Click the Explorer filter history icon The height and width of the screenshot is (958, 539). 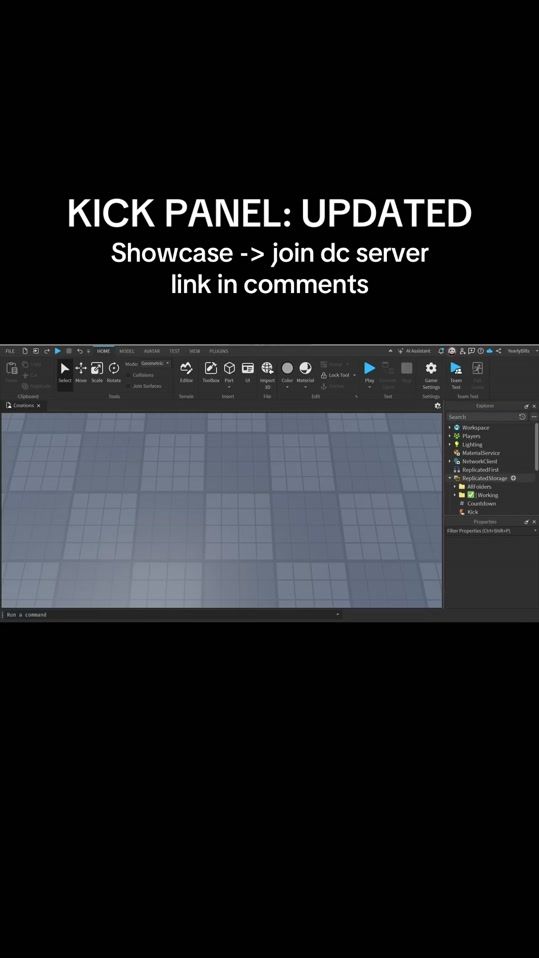[522, 417]
